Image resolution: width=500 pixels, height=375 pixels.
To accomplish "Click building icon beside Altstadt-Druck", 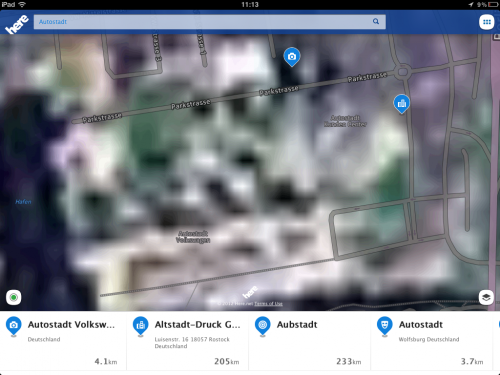I will pyautogui.click(x=141, y=326).
